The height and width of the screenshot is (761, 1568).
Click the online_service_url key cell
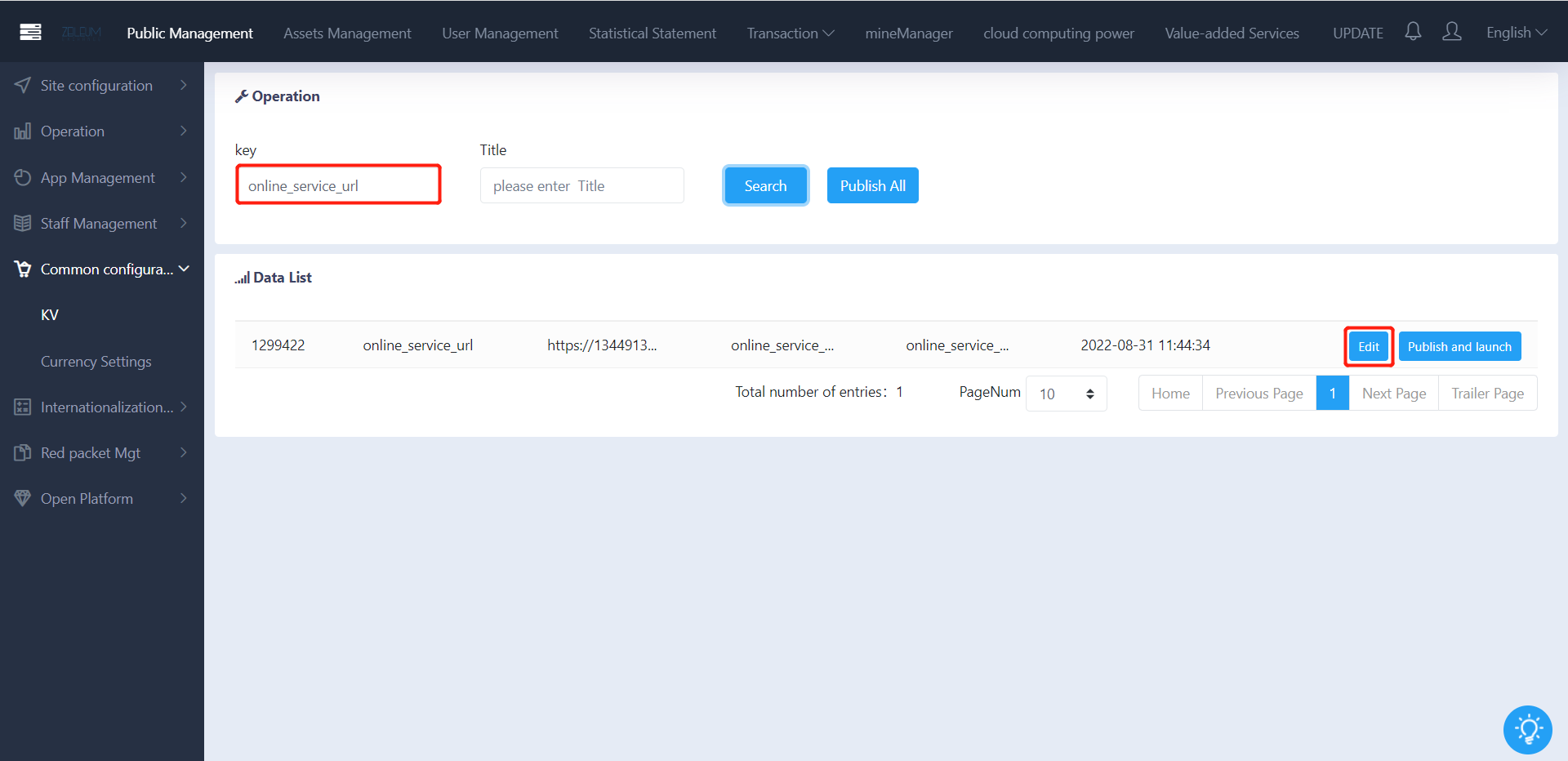pyautogui.click(x=418, y=345)
